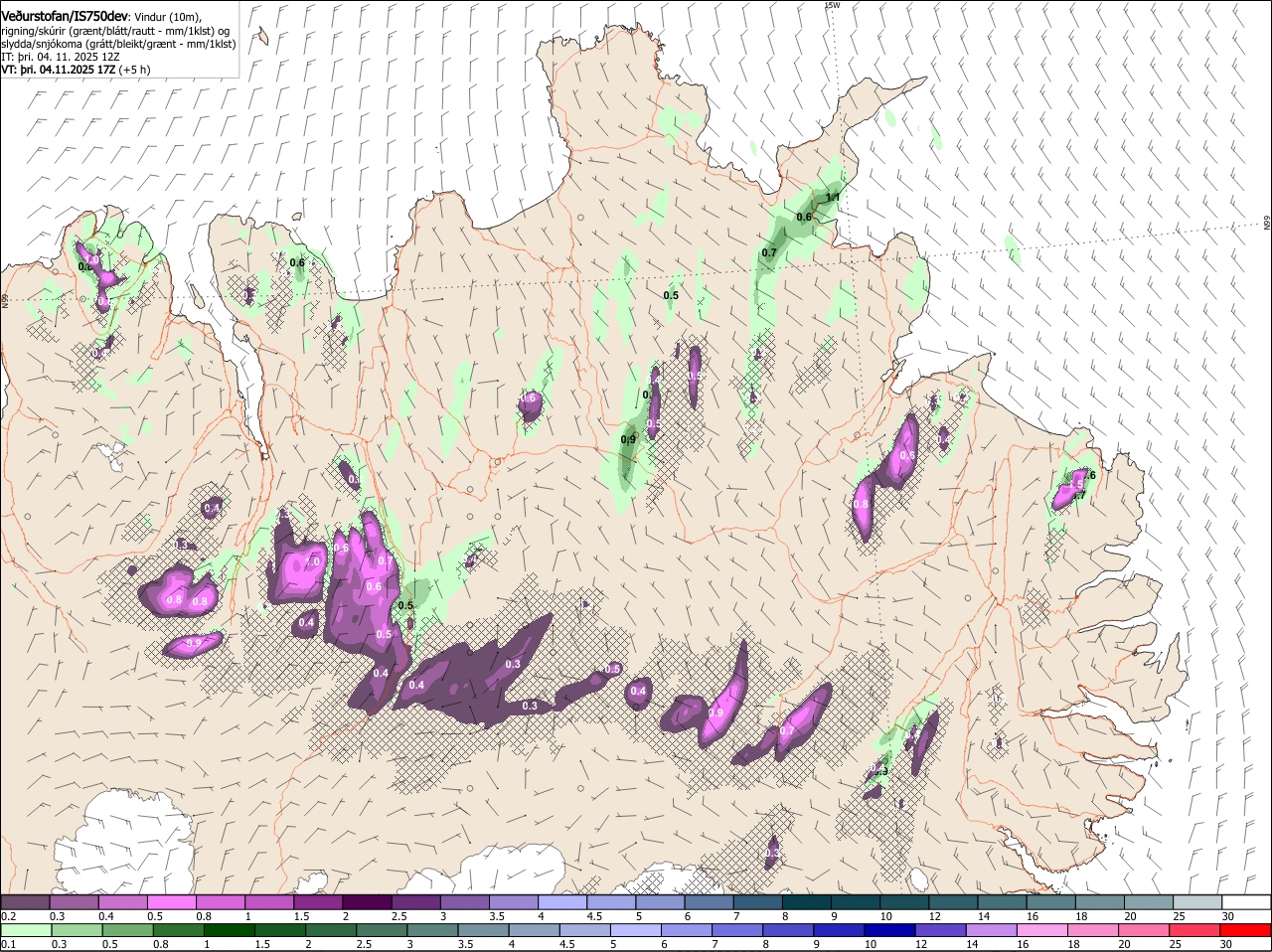1272x952 pixels.
Task: Select the IT: þri. 04. 11. 2025 12Z line
Action: click(x=61, y=57)
